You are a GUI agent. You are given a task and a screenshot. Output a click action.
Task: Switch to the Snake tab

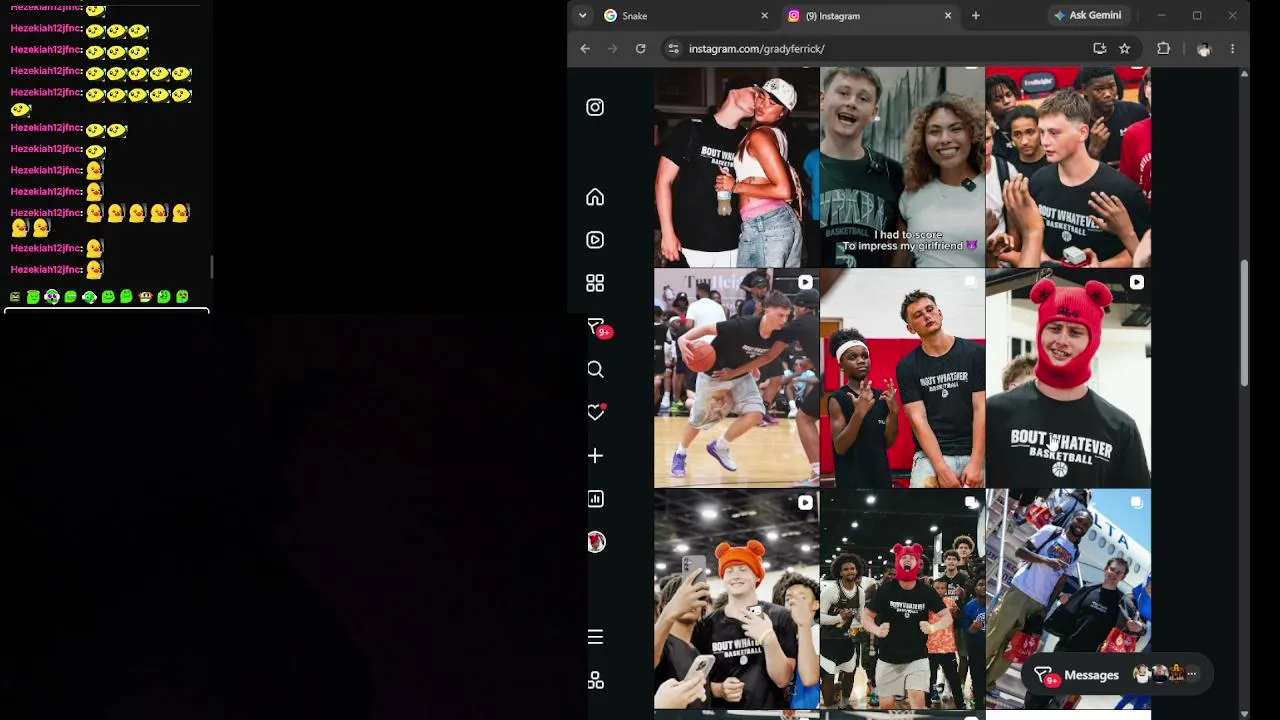pos(686,16)
